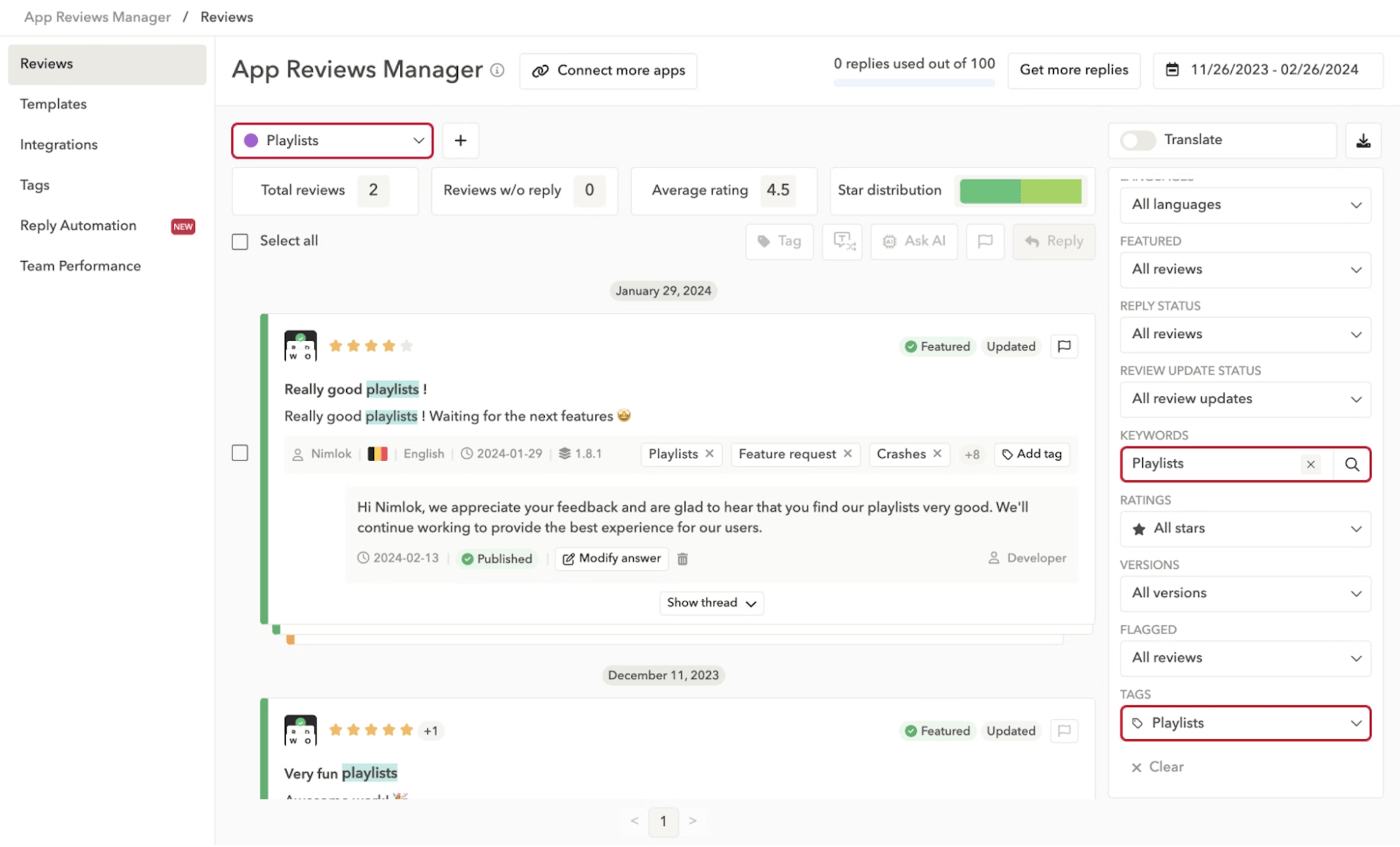Open Templates in the sidebar
Screen dimensions: 1400x847
point(53,104)
